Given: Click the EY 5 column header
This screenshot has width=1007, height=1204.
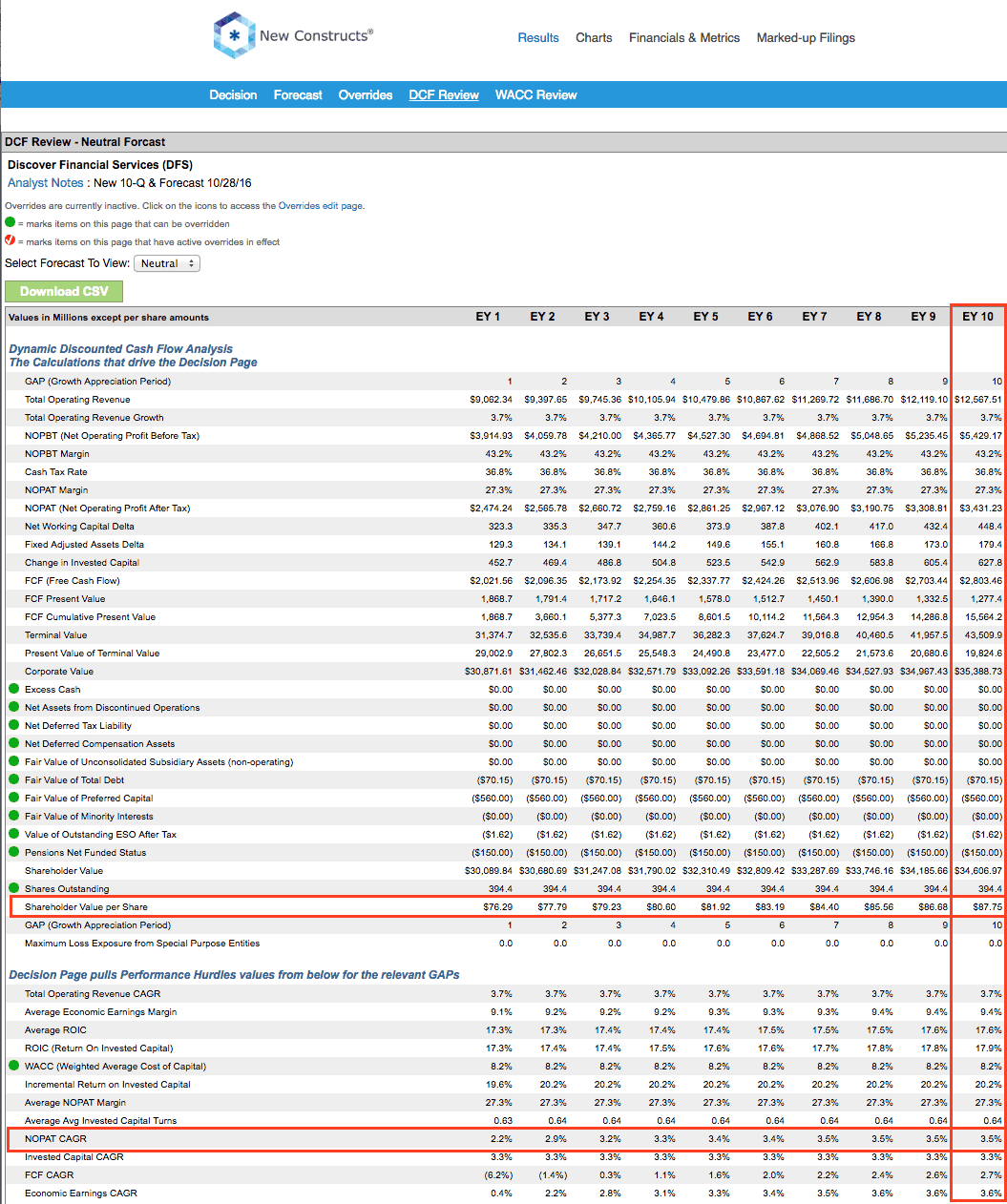Looking at the screenshot, I should [x=705, y=317].
